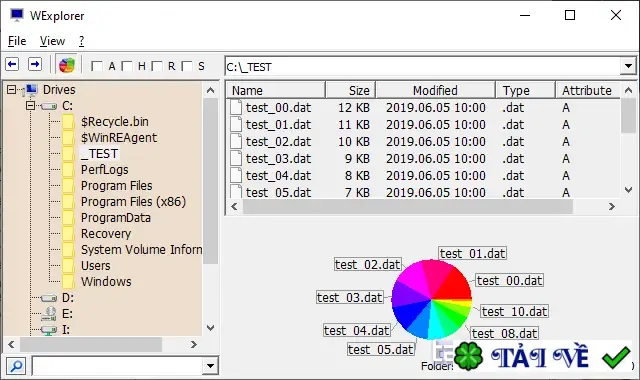This screenshot has height=380, width=640.
Task: Sort by the Size column header
Action: pyautogui.click(x=350, y=90)
